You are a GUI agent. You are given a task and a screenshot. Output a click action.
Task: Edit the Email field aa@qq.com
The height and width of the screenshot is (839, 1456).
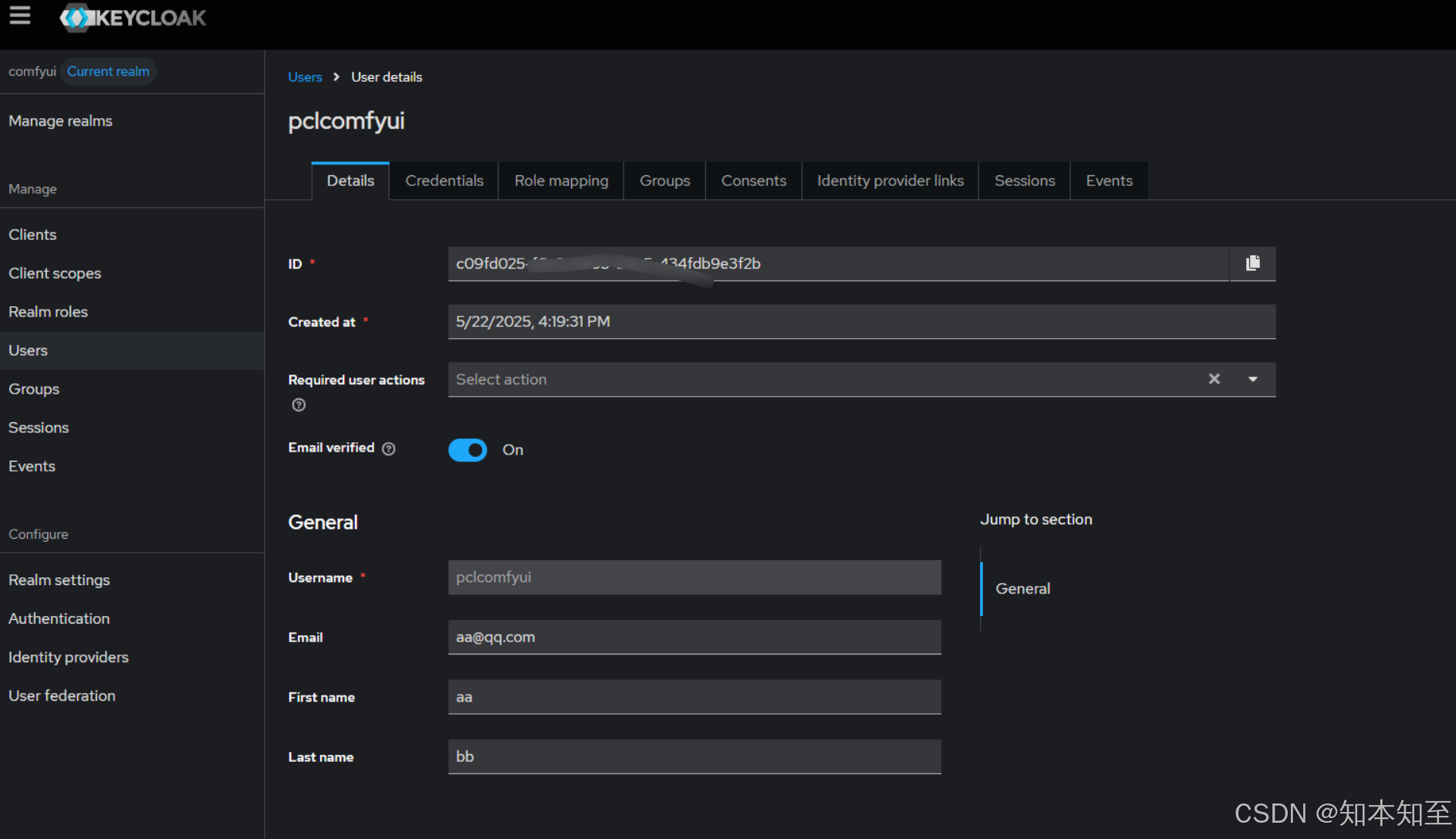694,637
